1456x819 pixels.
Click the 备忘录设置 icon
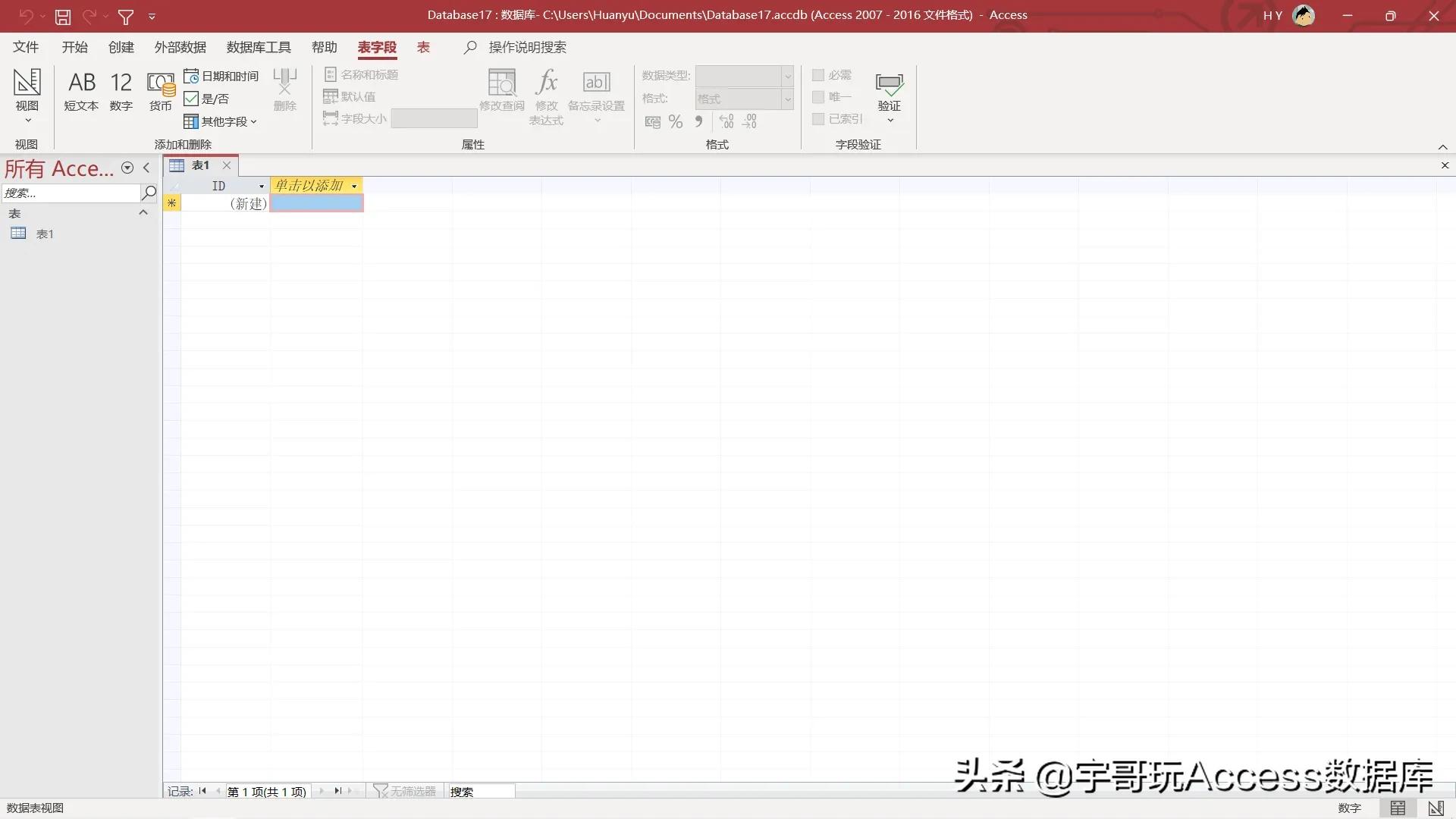(596, 91)
